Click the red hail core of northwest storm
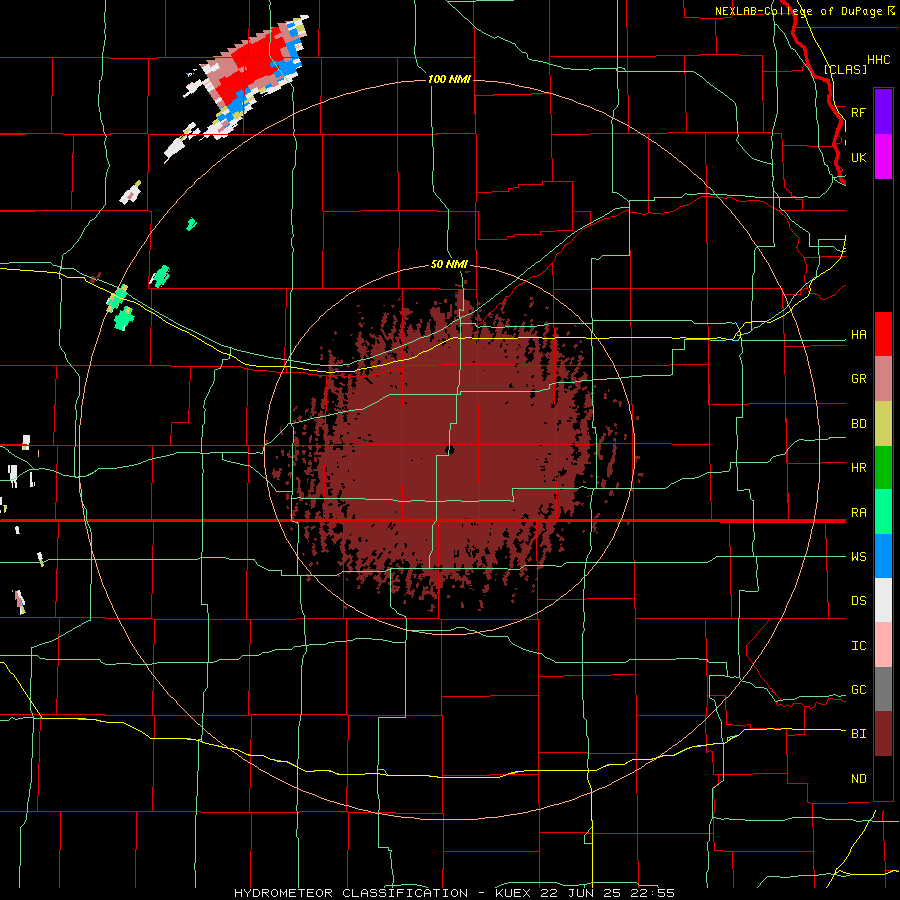Image resolution: width=900 pixels, height=900 pixels. 250,69
